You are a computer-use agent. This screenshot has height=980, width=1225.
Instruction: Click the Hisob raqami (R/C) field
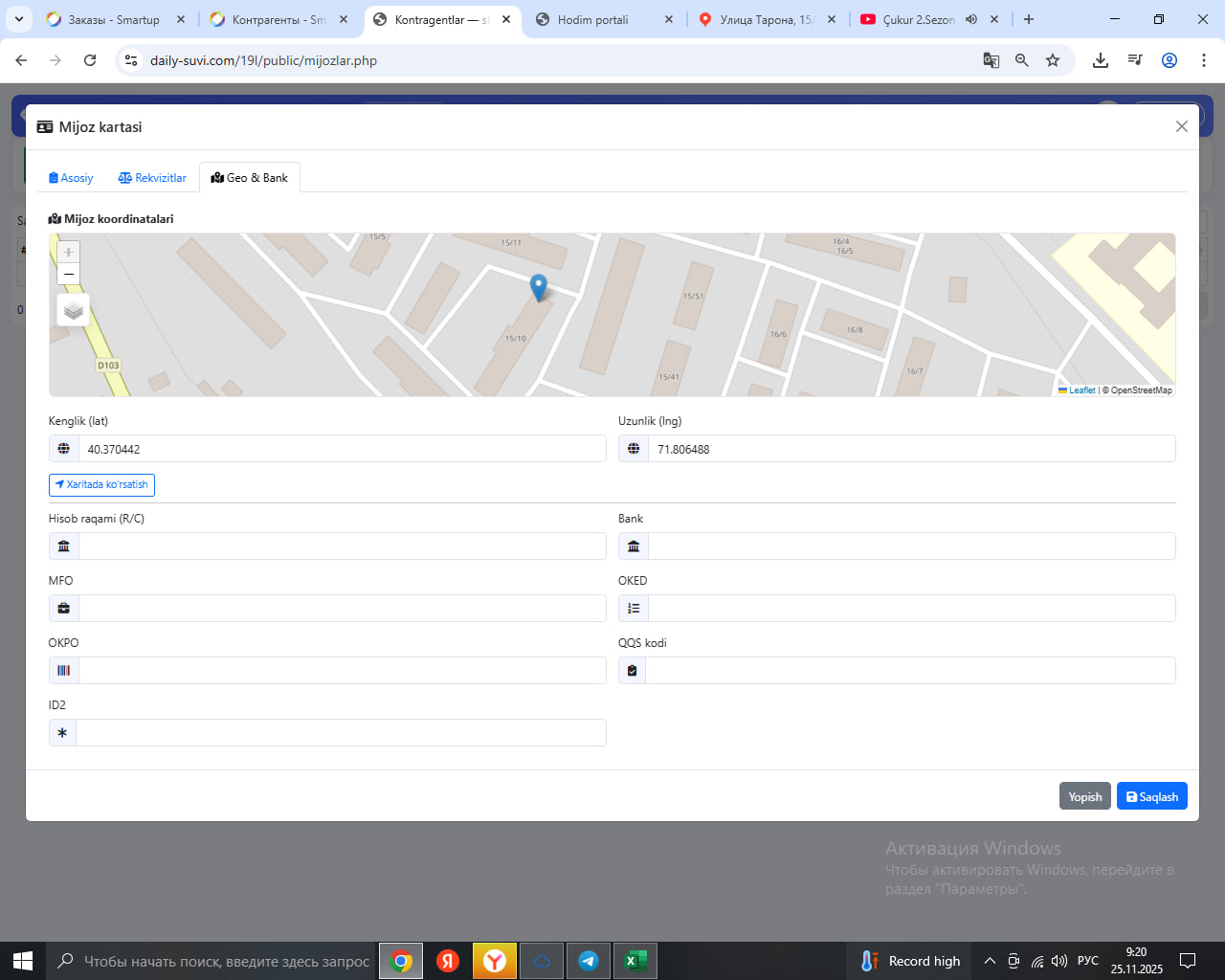click(x=342, y=546)
